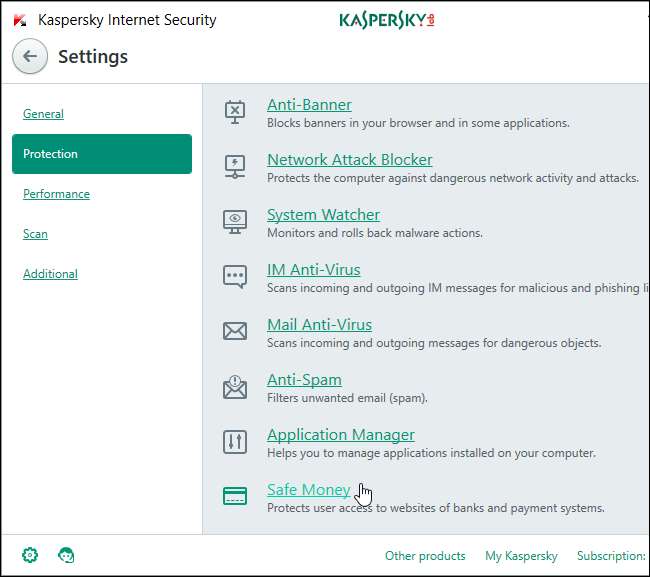This screenshot has width=650, height=577.
Task: Click the Other products link
Action: coord(425,556)
